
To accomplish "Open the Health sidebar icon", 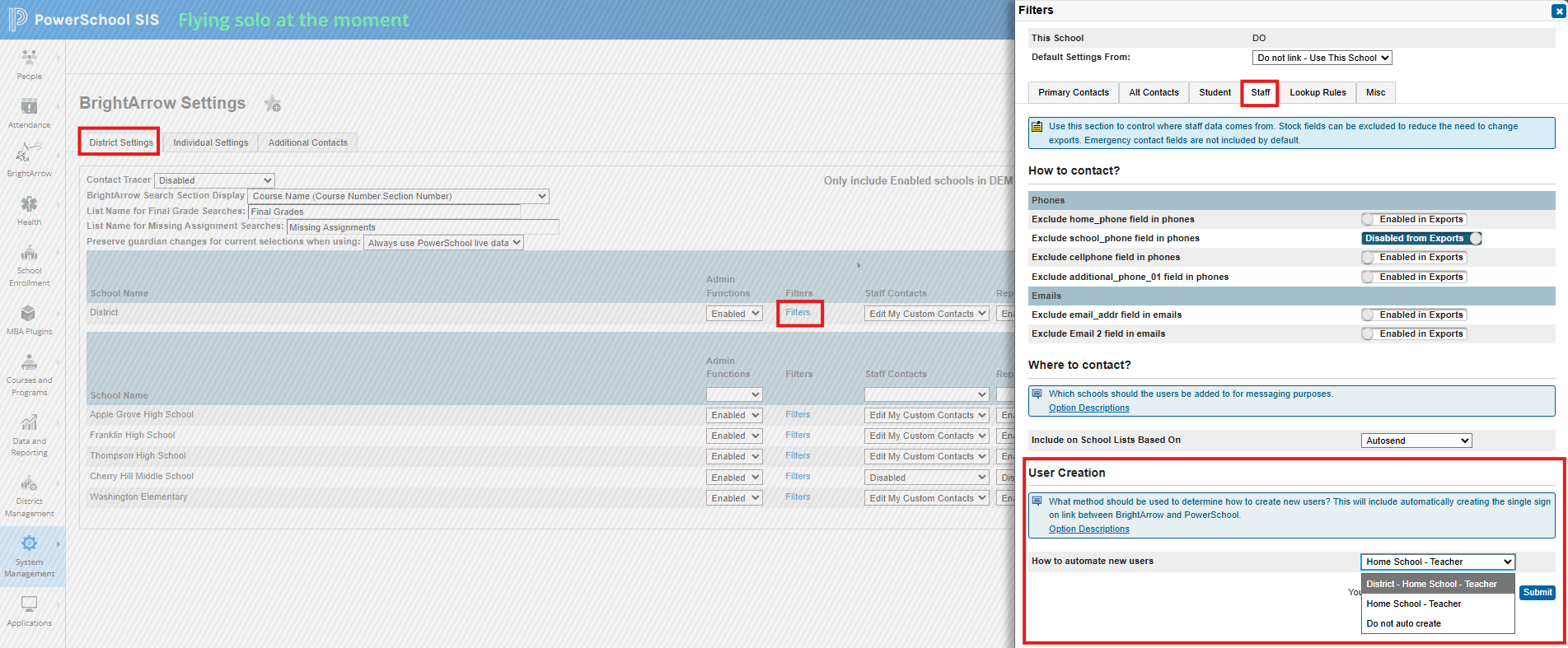I will coord(29,203).
